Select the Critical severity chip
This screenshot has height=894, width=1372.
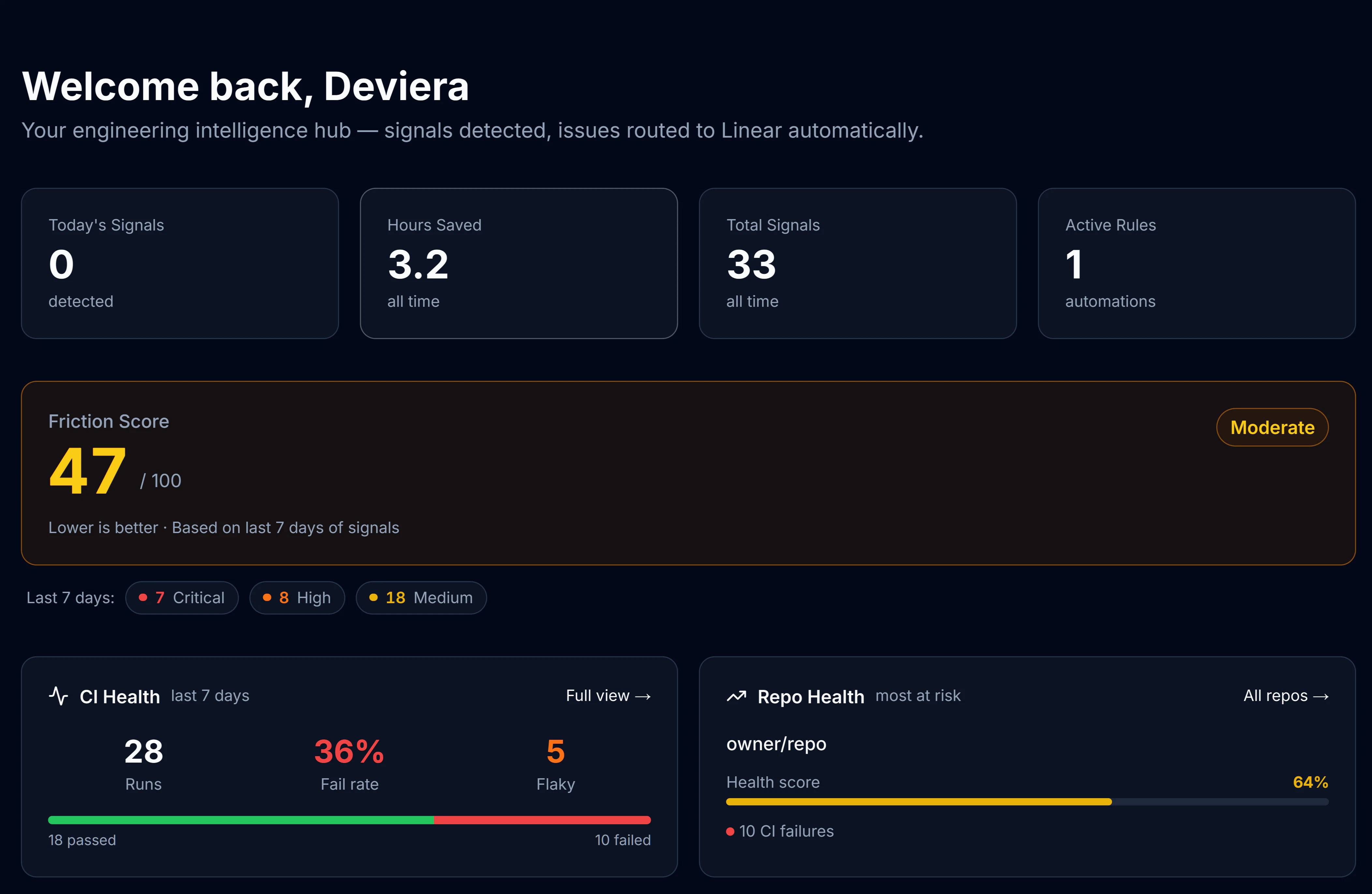[x=182, y=598]
